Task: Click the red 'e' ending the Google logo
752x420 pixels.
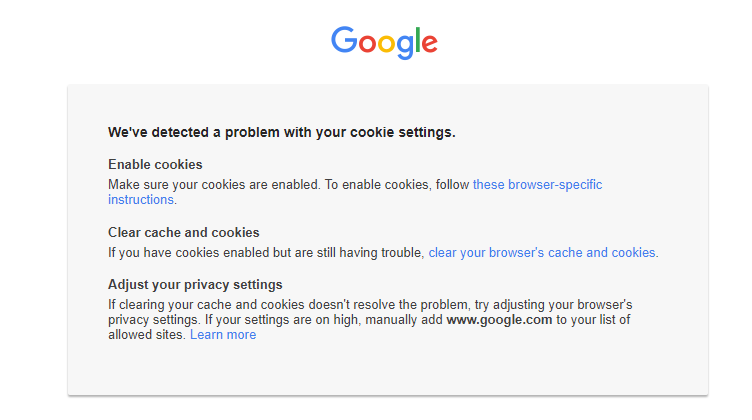Action: click(x=429, y=43)
